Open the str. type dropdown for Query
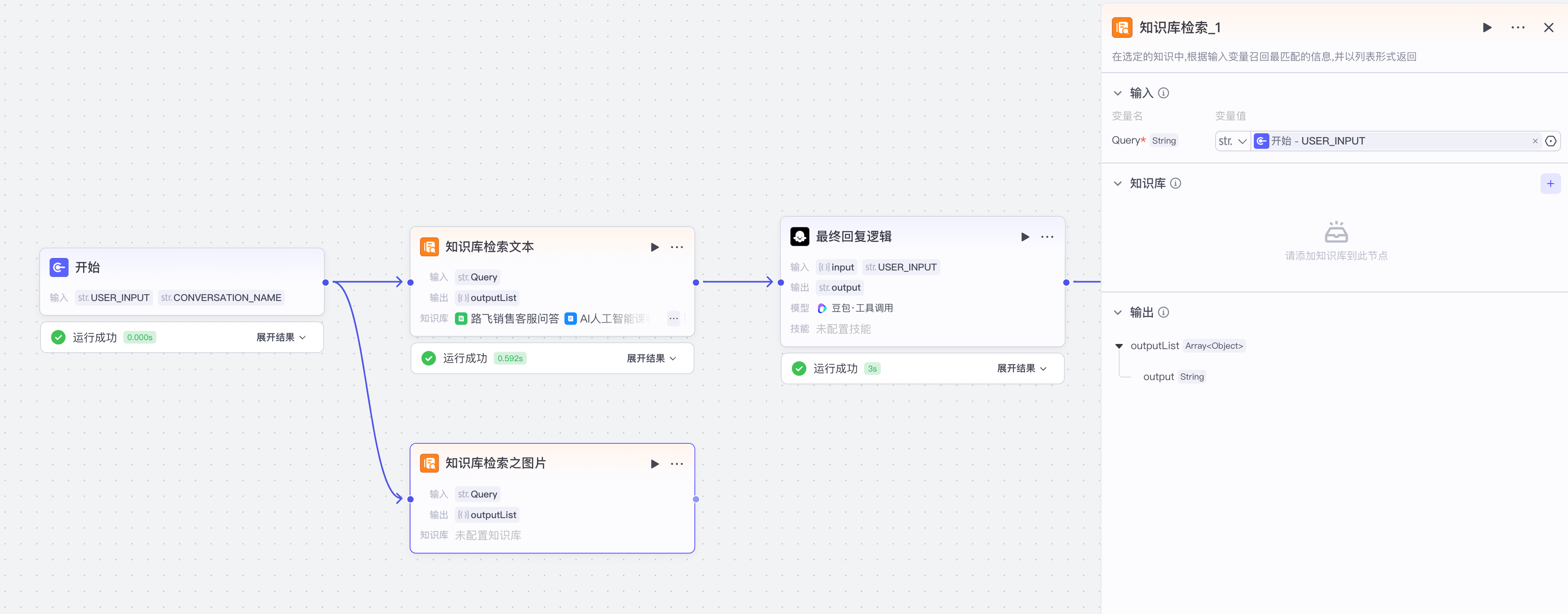This screenshot has width=1568, height=614. click(x=1232, y=141)
